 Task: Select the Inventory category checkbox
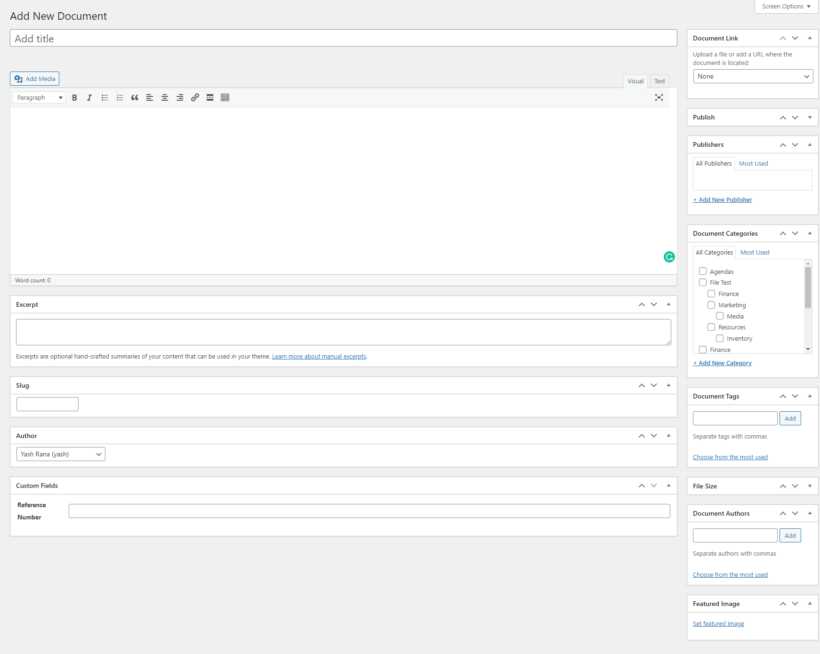(x=720, y=338)
